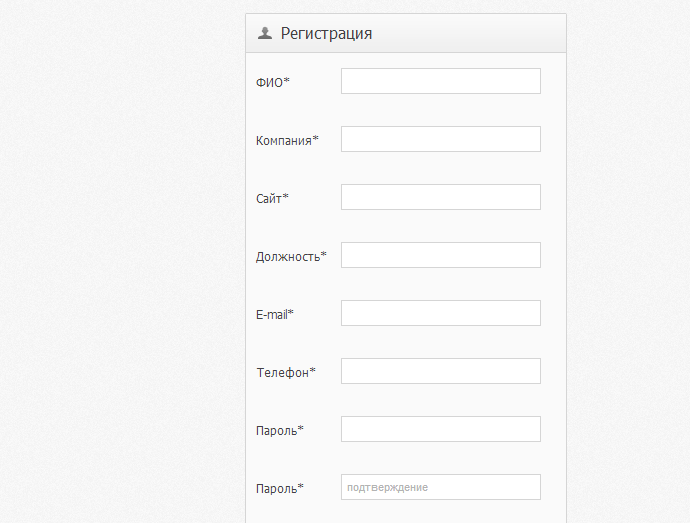The height and width of the screenshot is (523, 690).
Task: Click into the E-mail field
Action: pos(440,313)
